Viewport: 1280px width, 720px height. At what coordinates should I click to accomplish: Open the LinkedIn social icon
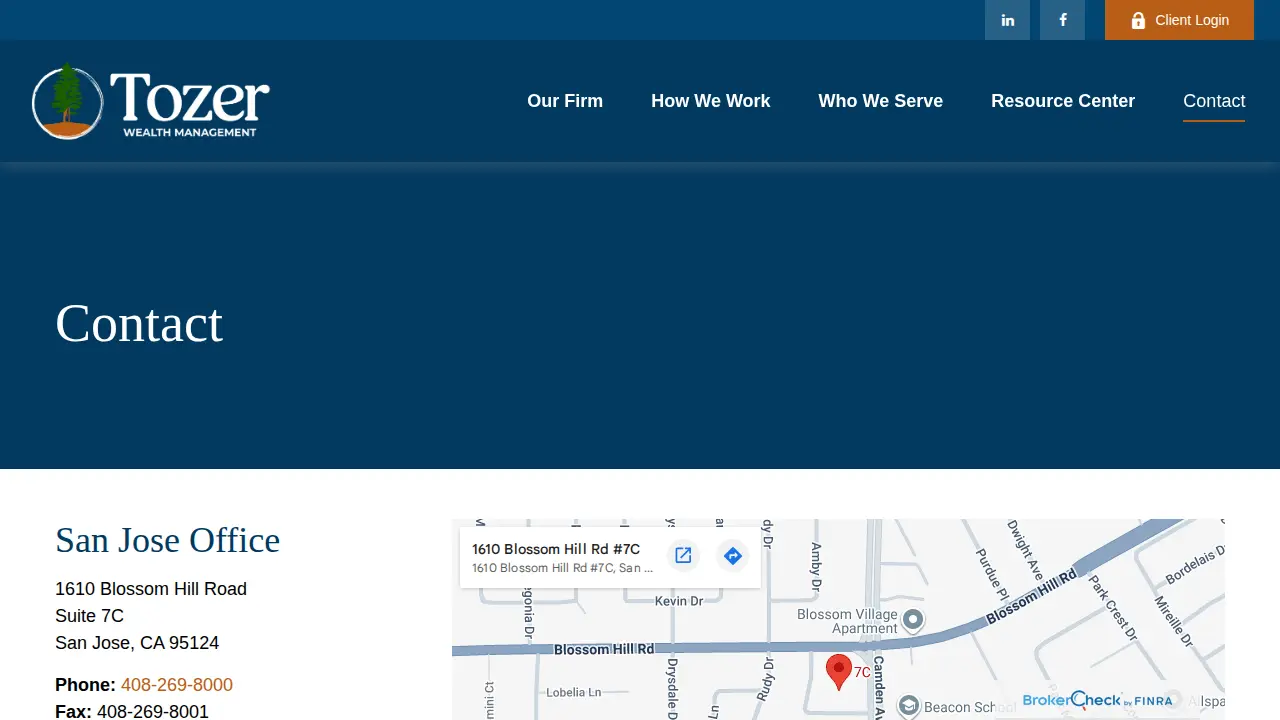[x=1007, y=20]
